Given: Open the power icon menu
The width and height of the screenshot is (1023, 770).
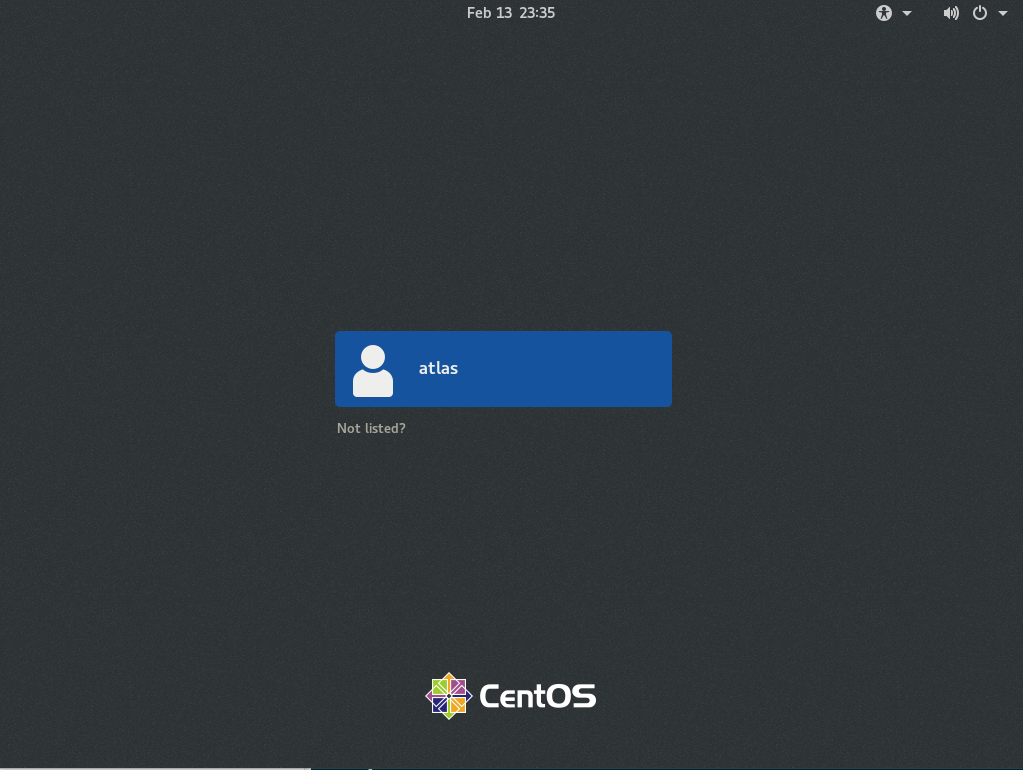Looking at the screenshot, I should pos(979,13).
